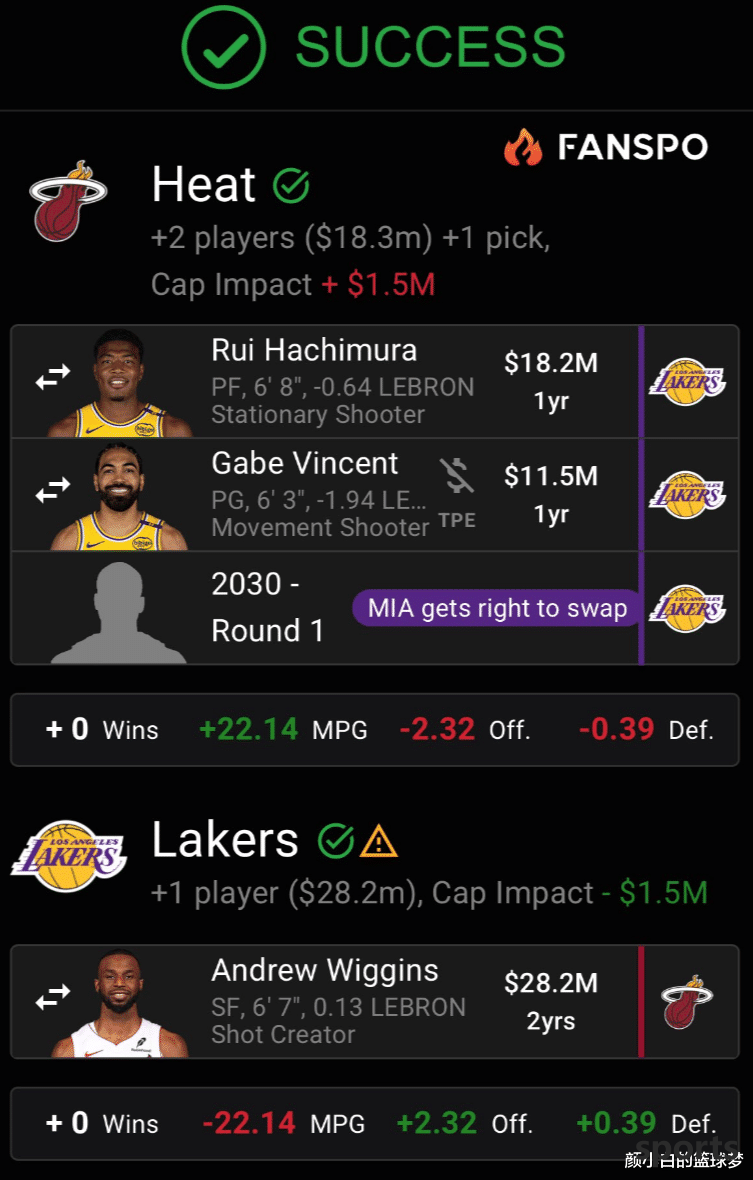Click the Heat logo in Andrew Wiggins' row
The height and width of the screenshot is (1180, 753).
pos(686,1002)
